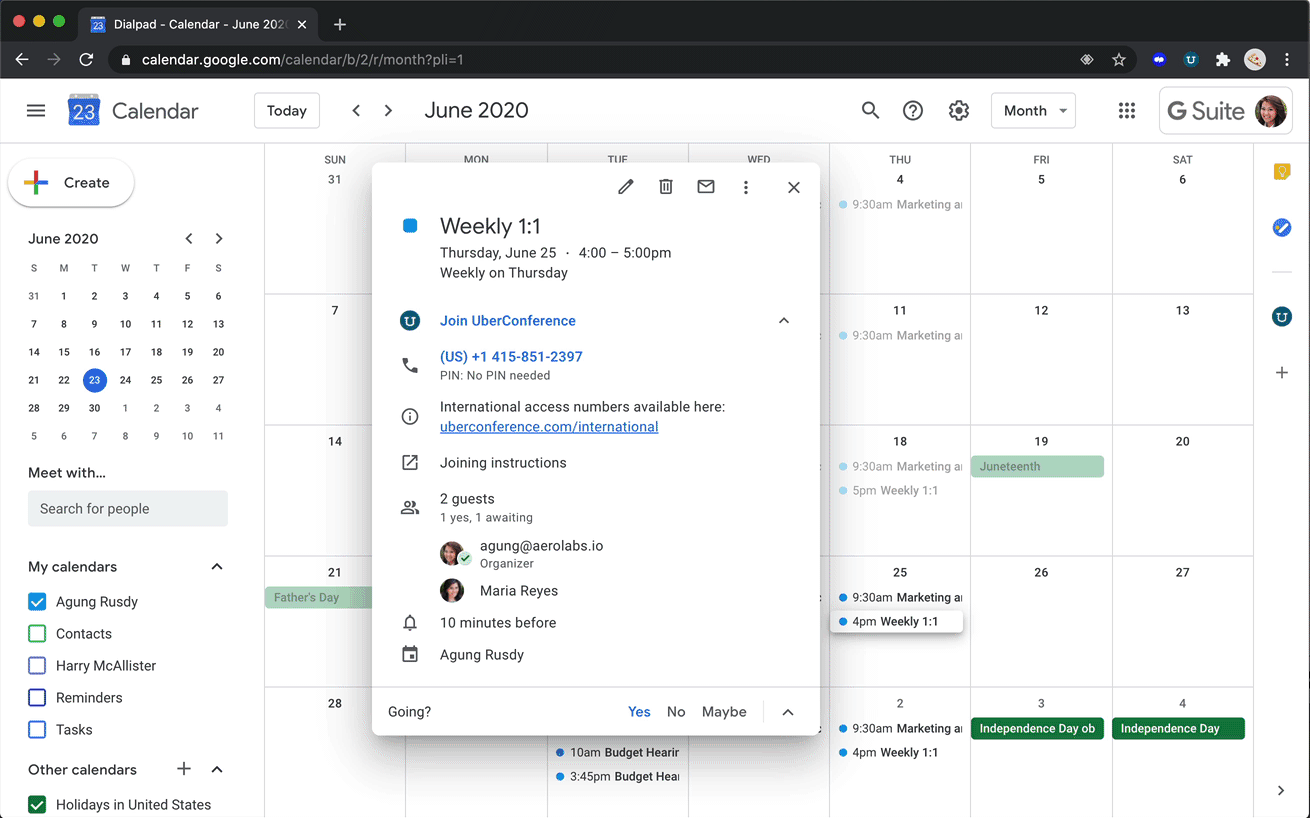Open a new browser tab
1310x818 pixels.
(340, 24)
